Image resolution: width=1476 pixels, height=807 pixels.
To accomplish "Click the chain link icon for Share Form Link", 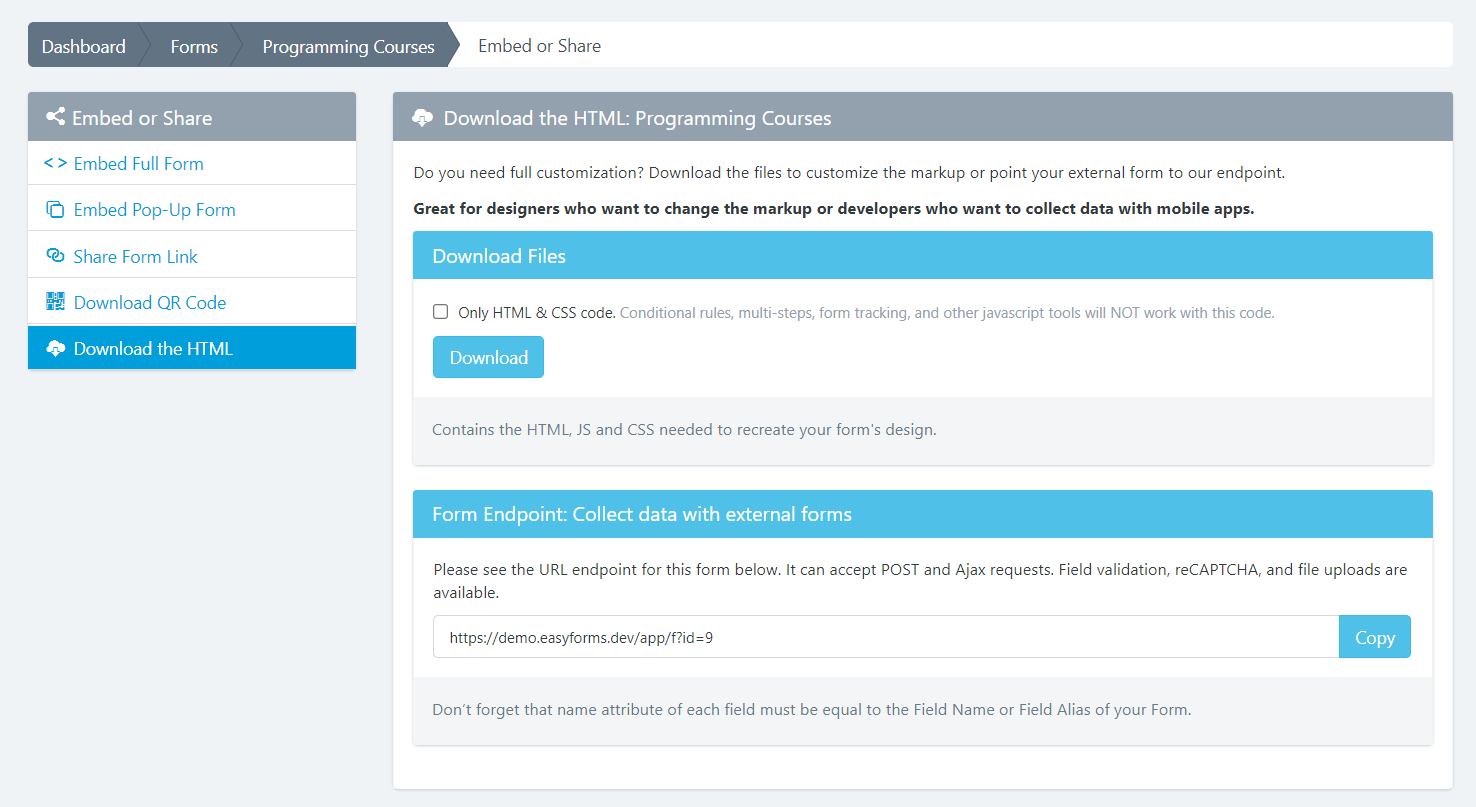I will pos(55,256).
